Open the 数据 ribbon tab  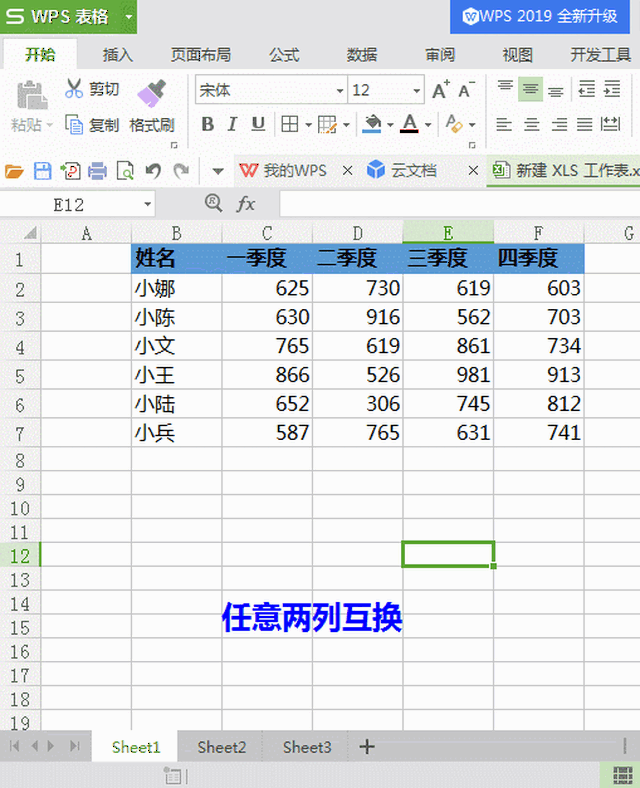362,54
